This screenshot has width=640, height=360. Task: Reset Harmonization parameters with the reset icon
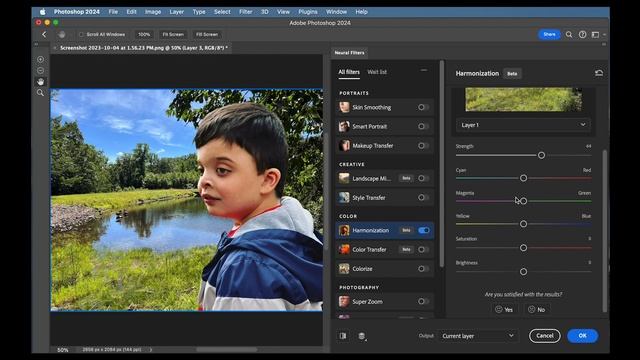pos(599,73)
